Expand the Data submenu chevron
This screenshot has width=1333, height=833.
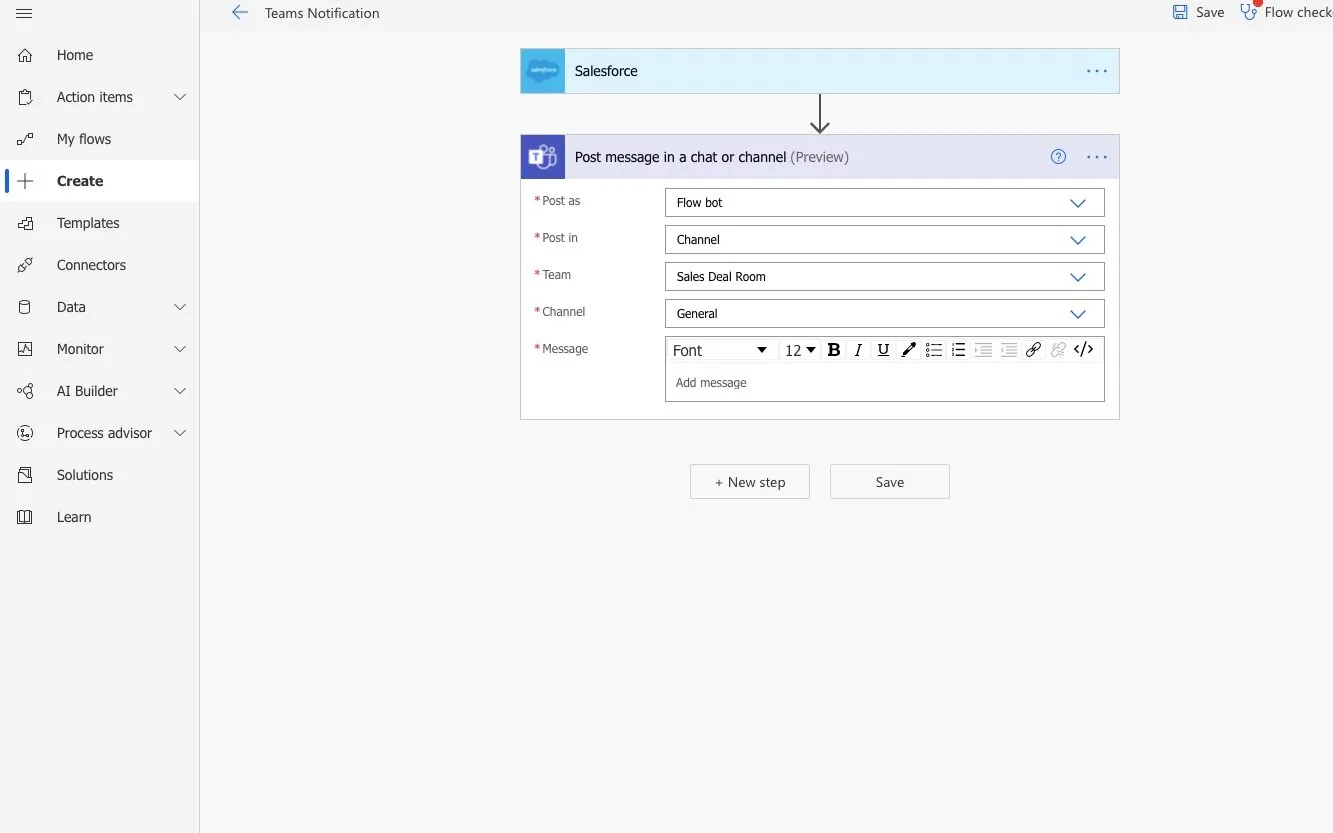click(x=180, y=307)
